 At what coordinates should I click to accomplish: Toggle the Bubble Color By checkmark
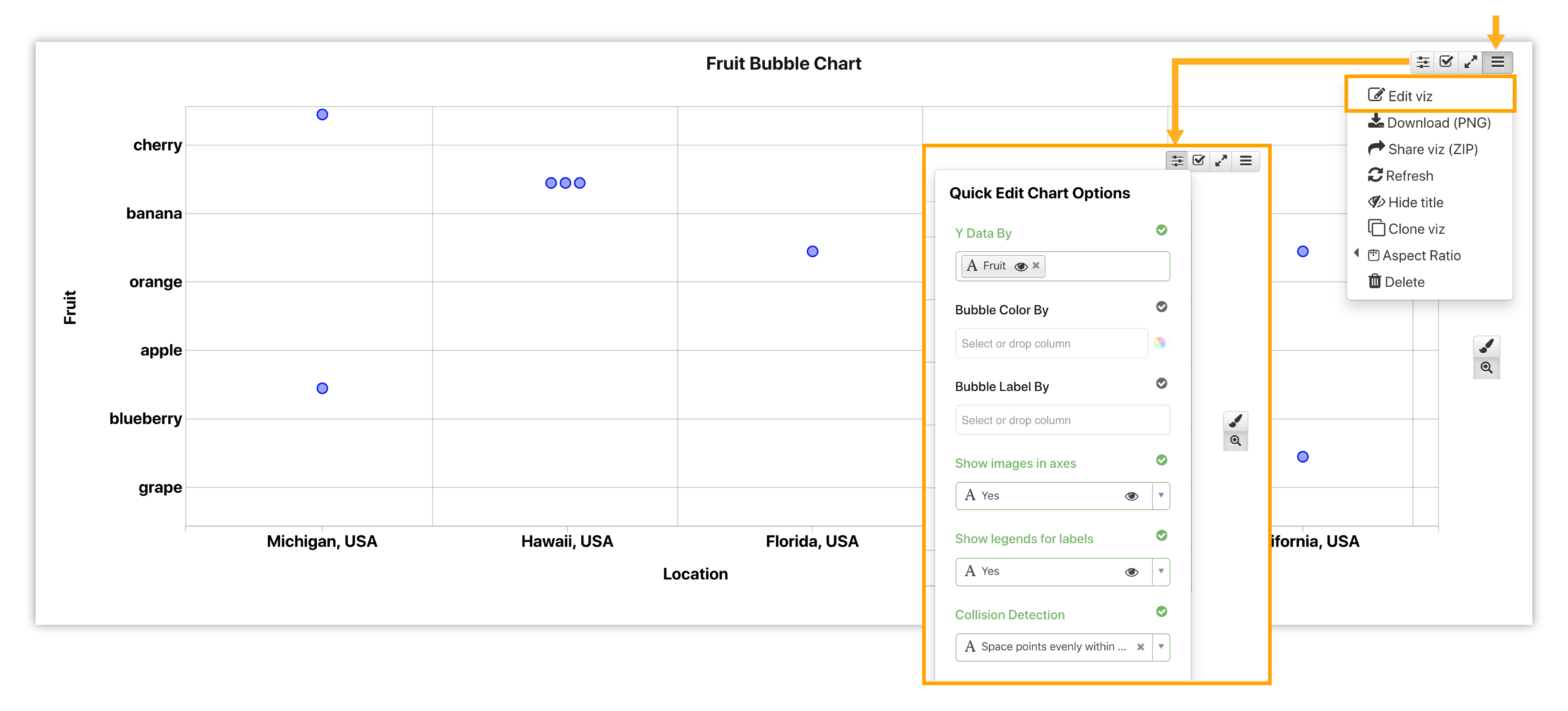click(1161, 306)
